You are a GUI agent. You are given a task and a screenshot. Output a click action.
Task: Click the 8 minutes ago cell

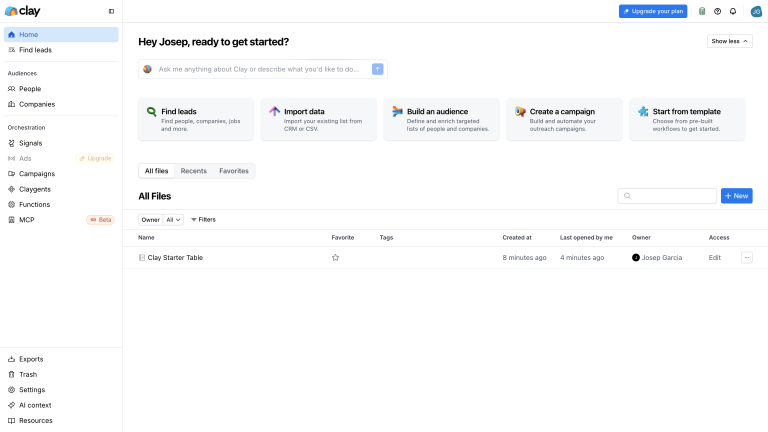[x=524, y=258]
